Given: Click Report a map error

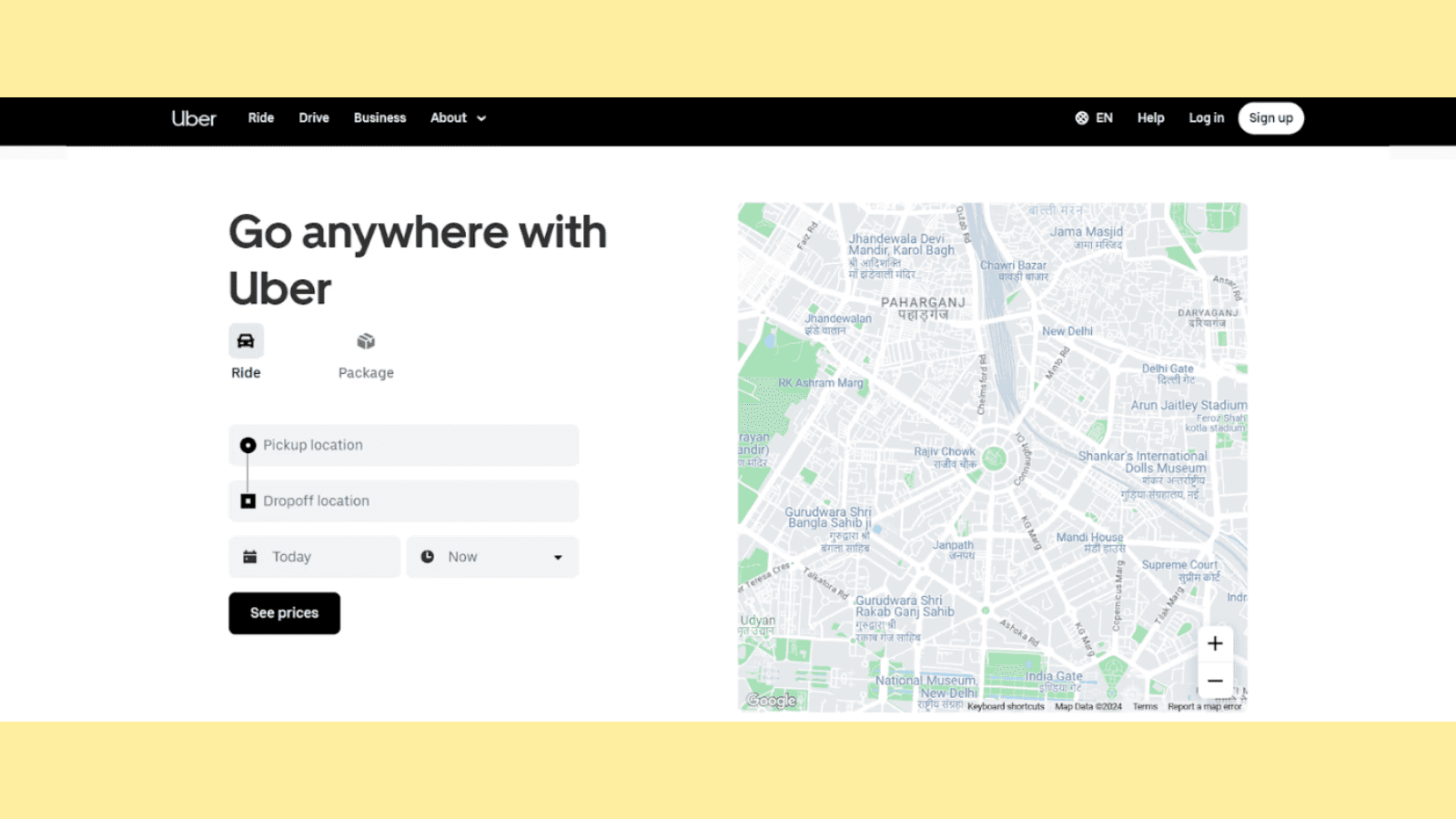Looking at the screenshot, I should [x=1205, y=706].
